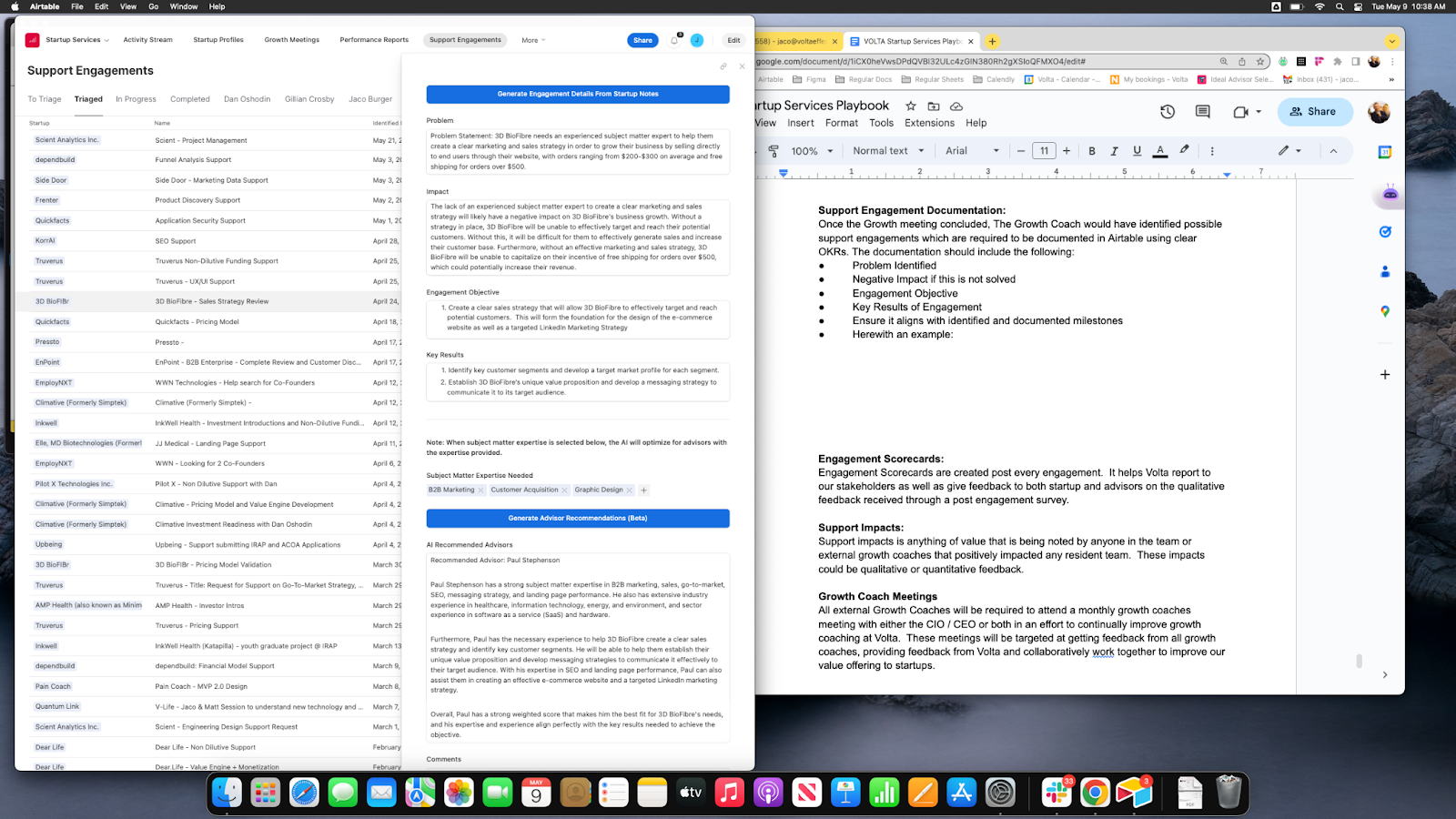The width and height of the screenshot is (1456, 819).
Task: Open Chrome extensions puzzle icon
Action: 1337,62
